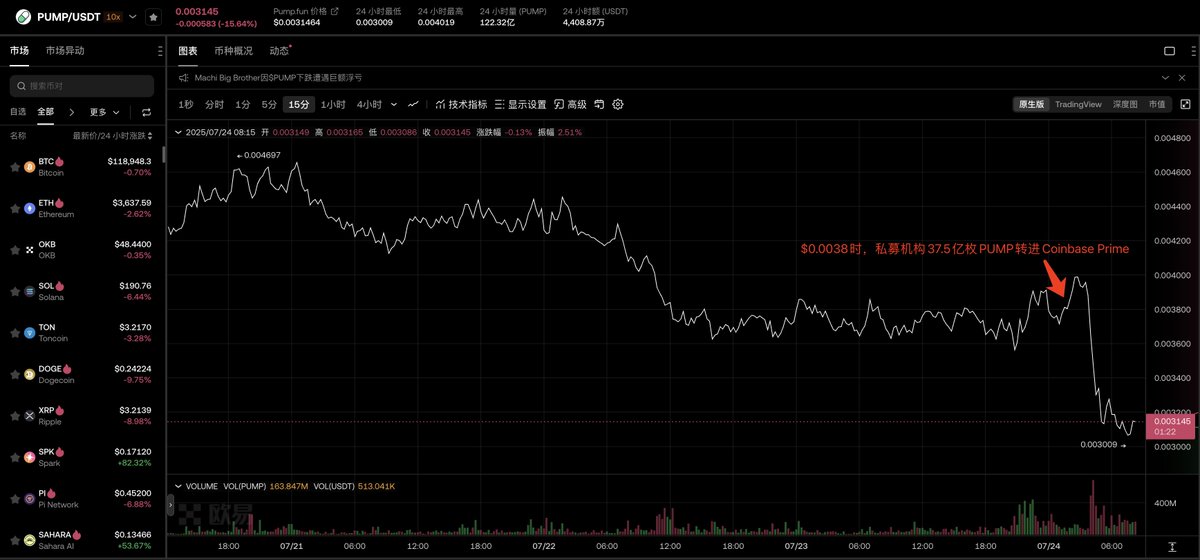Viewport: 1200px width, 560px height.
Task: Select the SOL Solana row
Action: [82, 291]
